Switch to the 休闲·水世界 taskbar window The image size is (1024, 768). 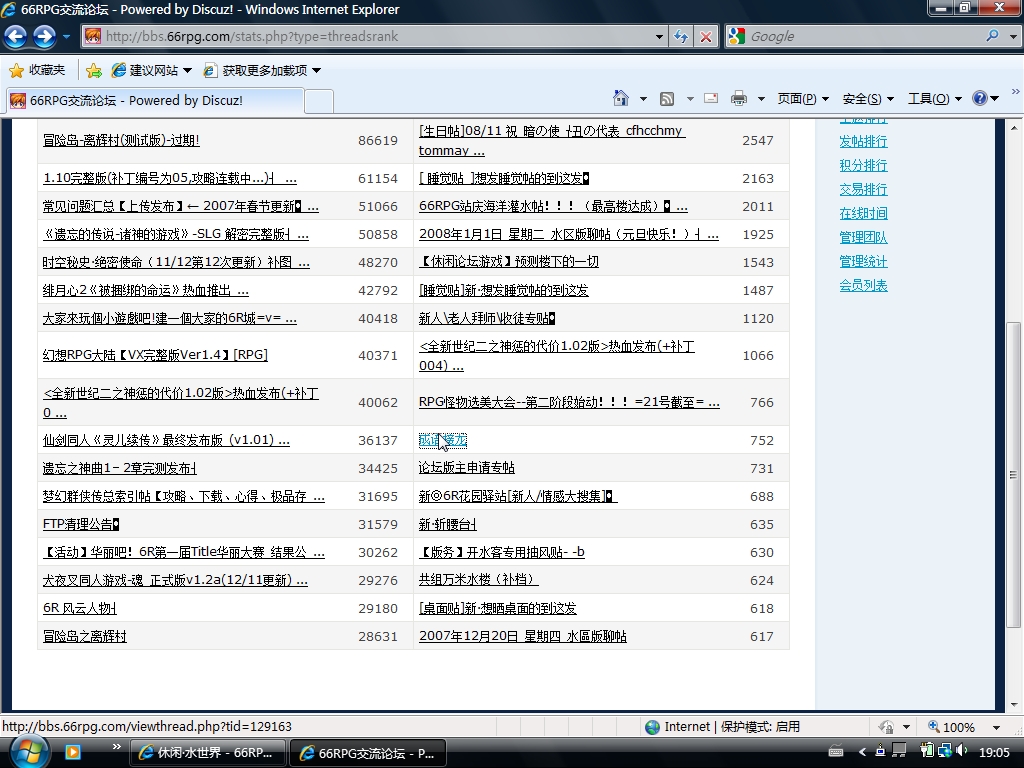[x=208, y=753]
